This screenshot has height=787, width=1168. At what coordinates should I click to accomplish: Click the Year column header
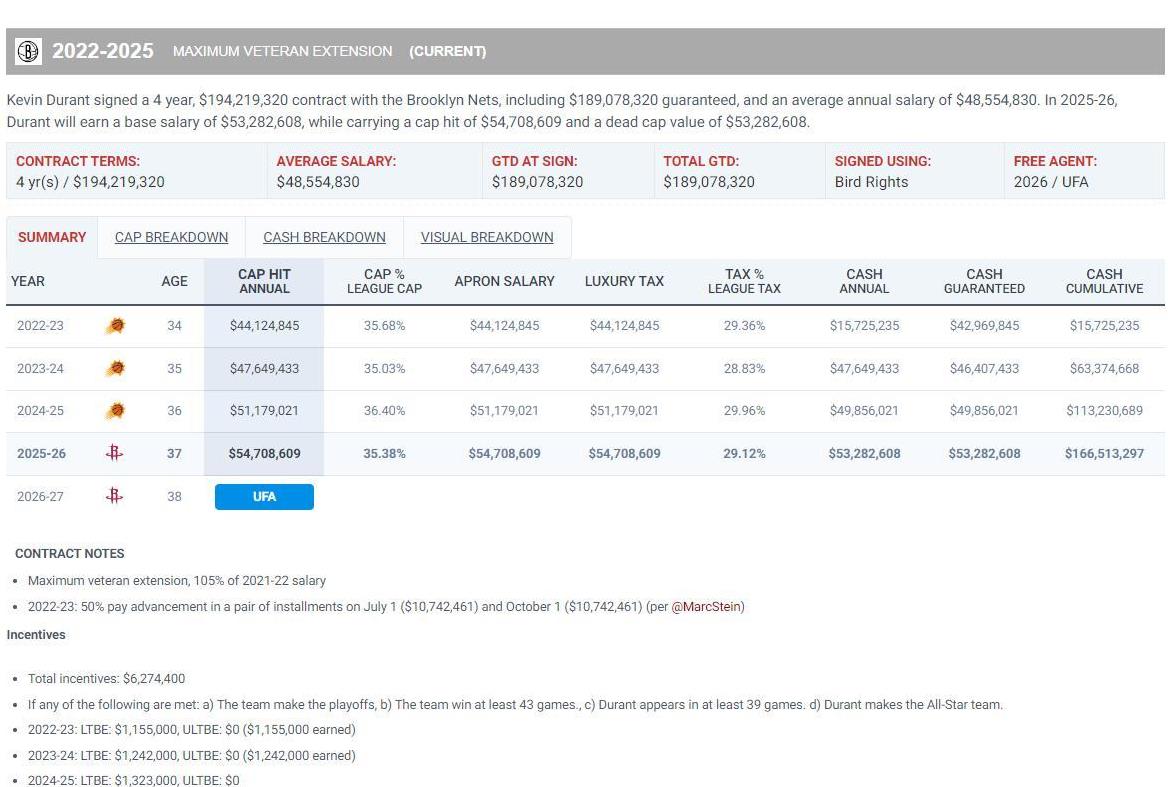(x=28, y=281)
